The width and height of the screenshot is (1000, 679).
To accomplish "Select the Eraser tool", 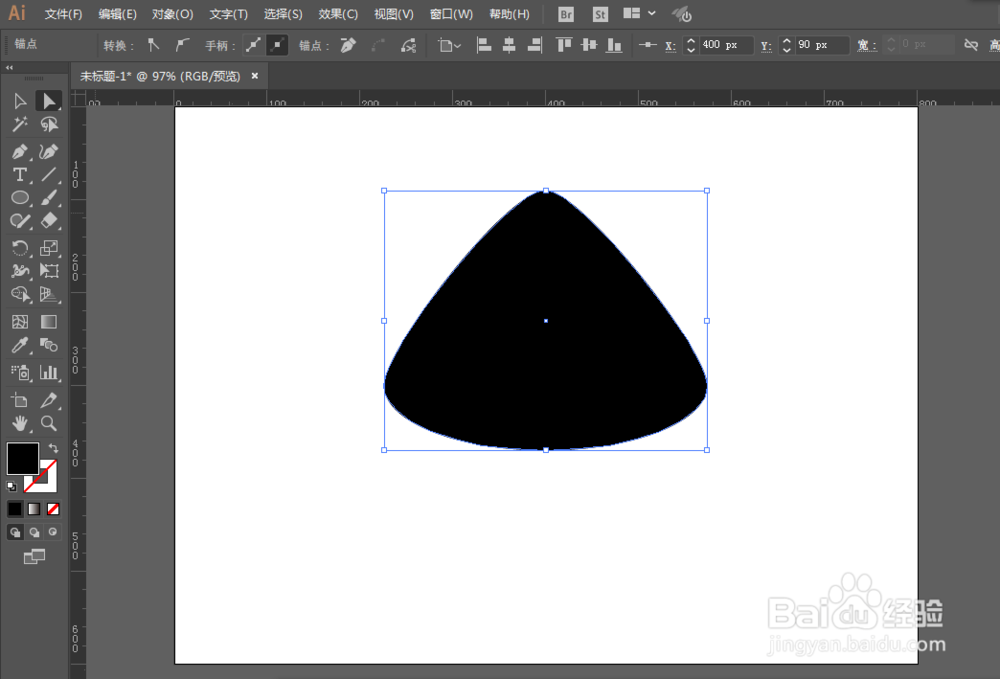I will click(x=48, y=221).
